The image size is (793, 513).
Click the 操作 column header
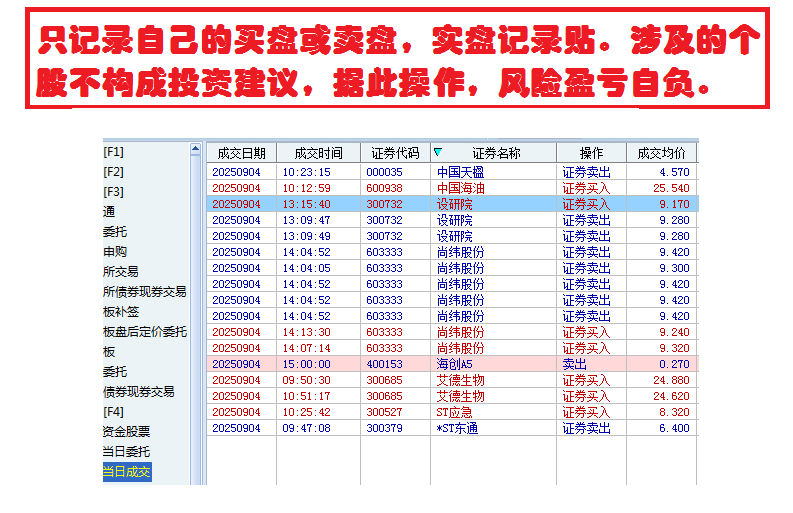pos(591,153)
